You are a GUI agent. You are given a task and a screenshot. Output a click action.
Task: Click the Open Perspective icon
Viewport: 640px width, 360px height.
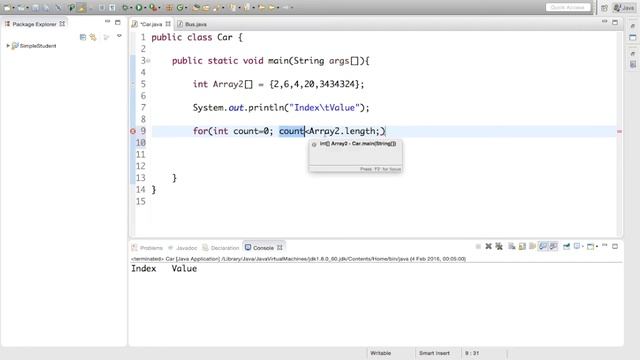(604, 8)
